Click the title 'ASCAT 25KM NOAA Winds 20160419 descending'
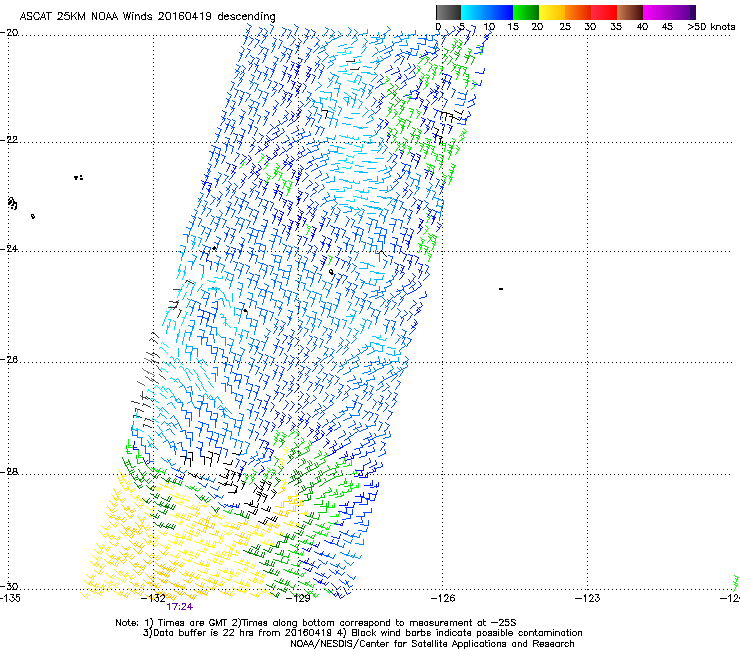The height and width of the screenshot is (650, 740). click(147, 17)
